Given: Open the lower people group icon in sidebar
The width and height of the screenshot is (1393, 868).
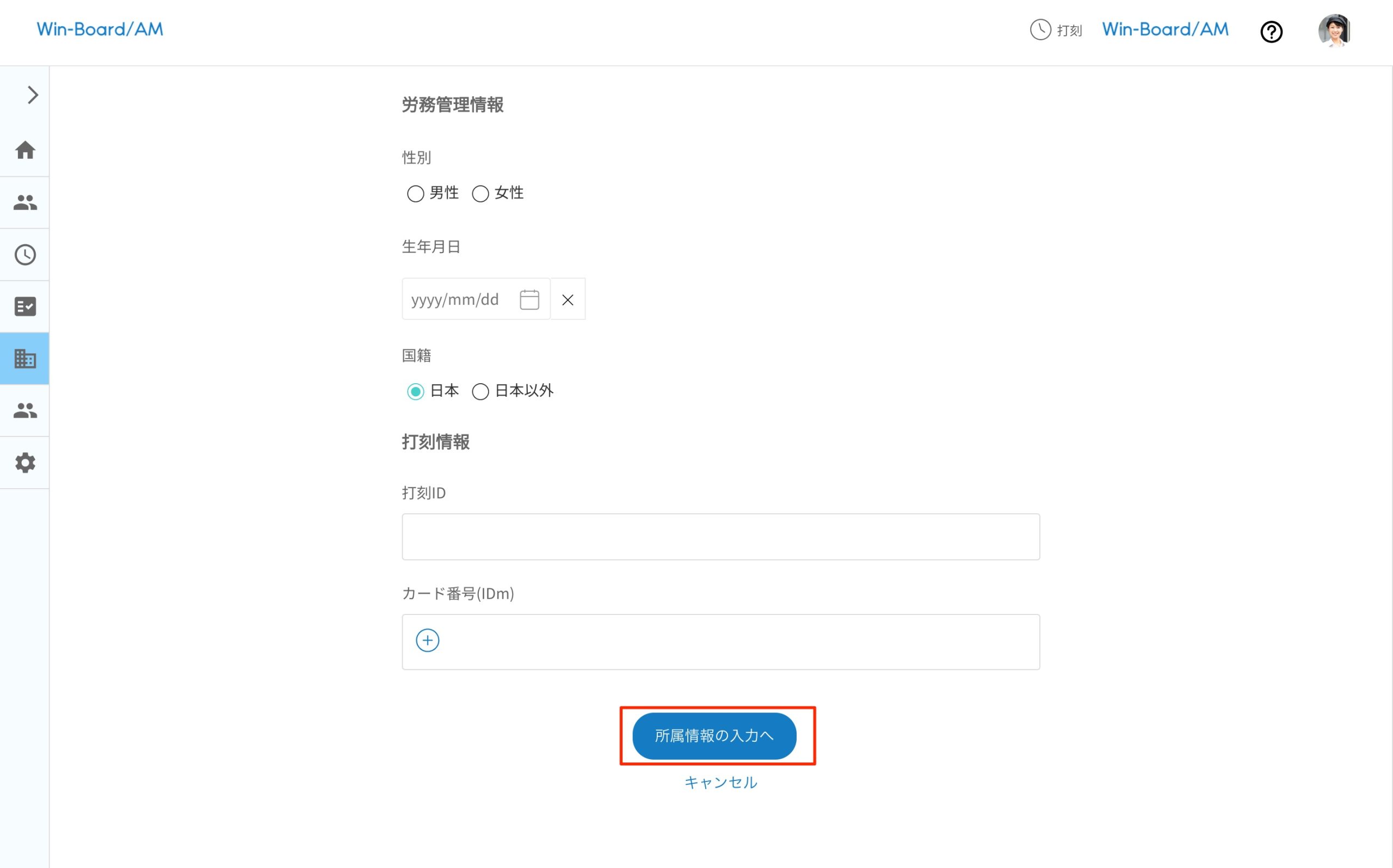Looking at the screenshot, I should coord(25,410).
